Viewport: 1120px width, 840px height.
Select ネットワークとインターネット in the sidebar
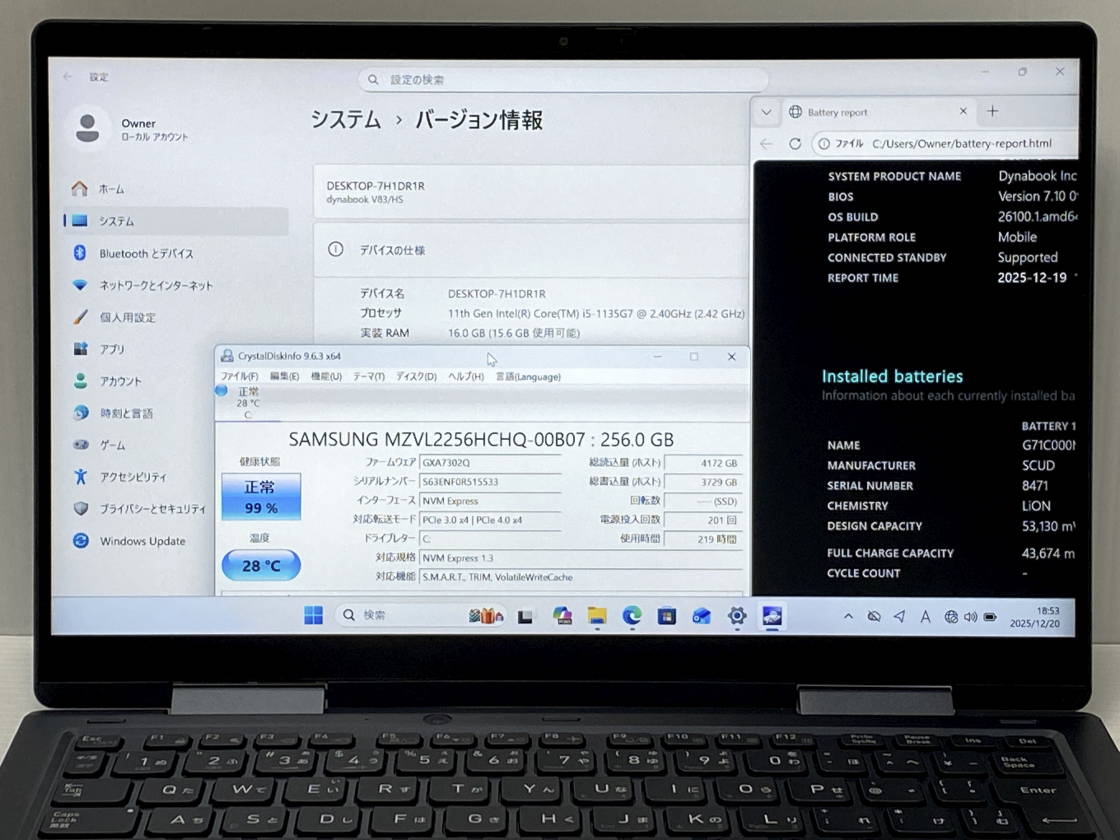click(x=155, y=285)
